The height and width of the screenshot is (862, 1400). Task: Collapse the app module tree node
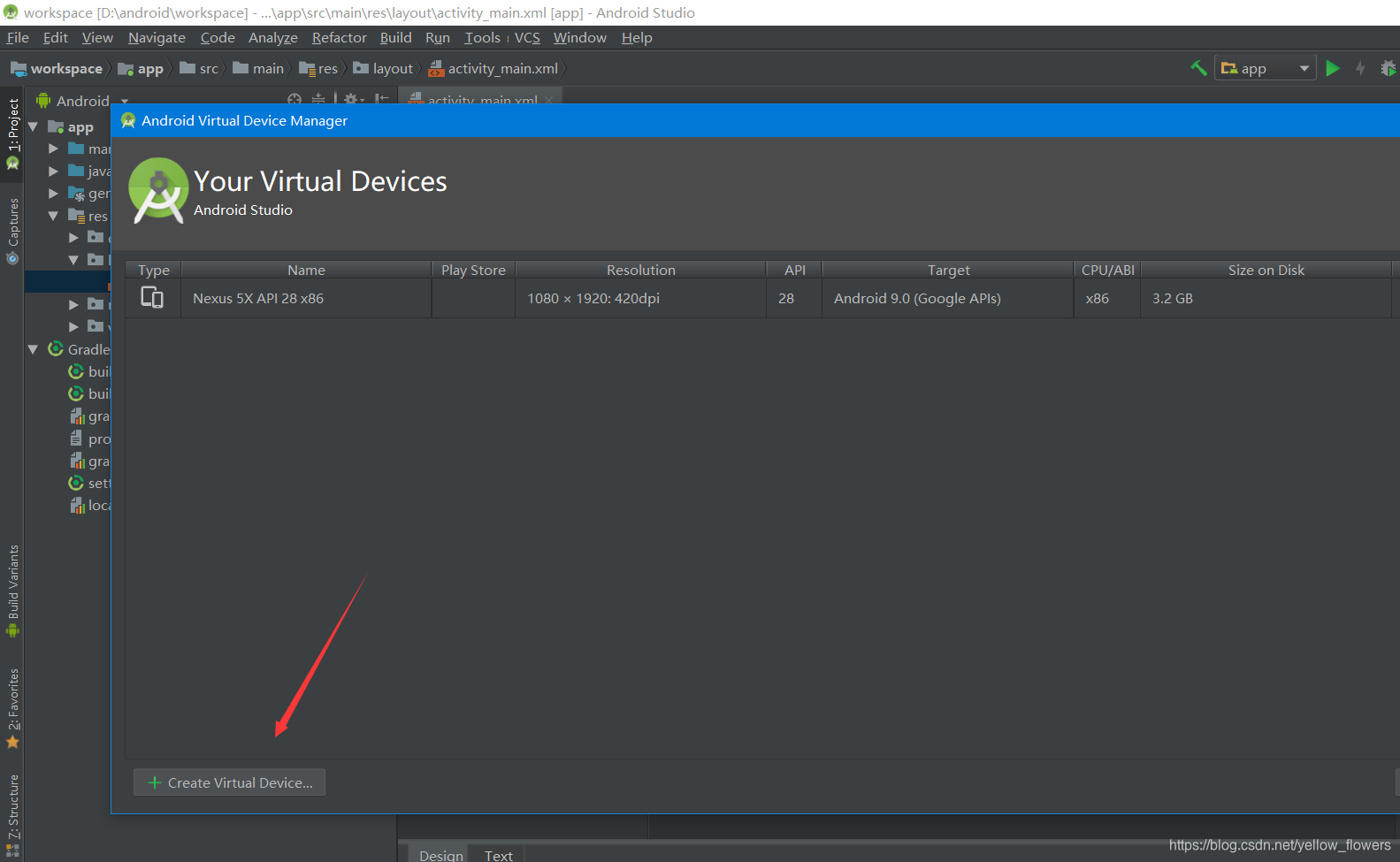34,126
